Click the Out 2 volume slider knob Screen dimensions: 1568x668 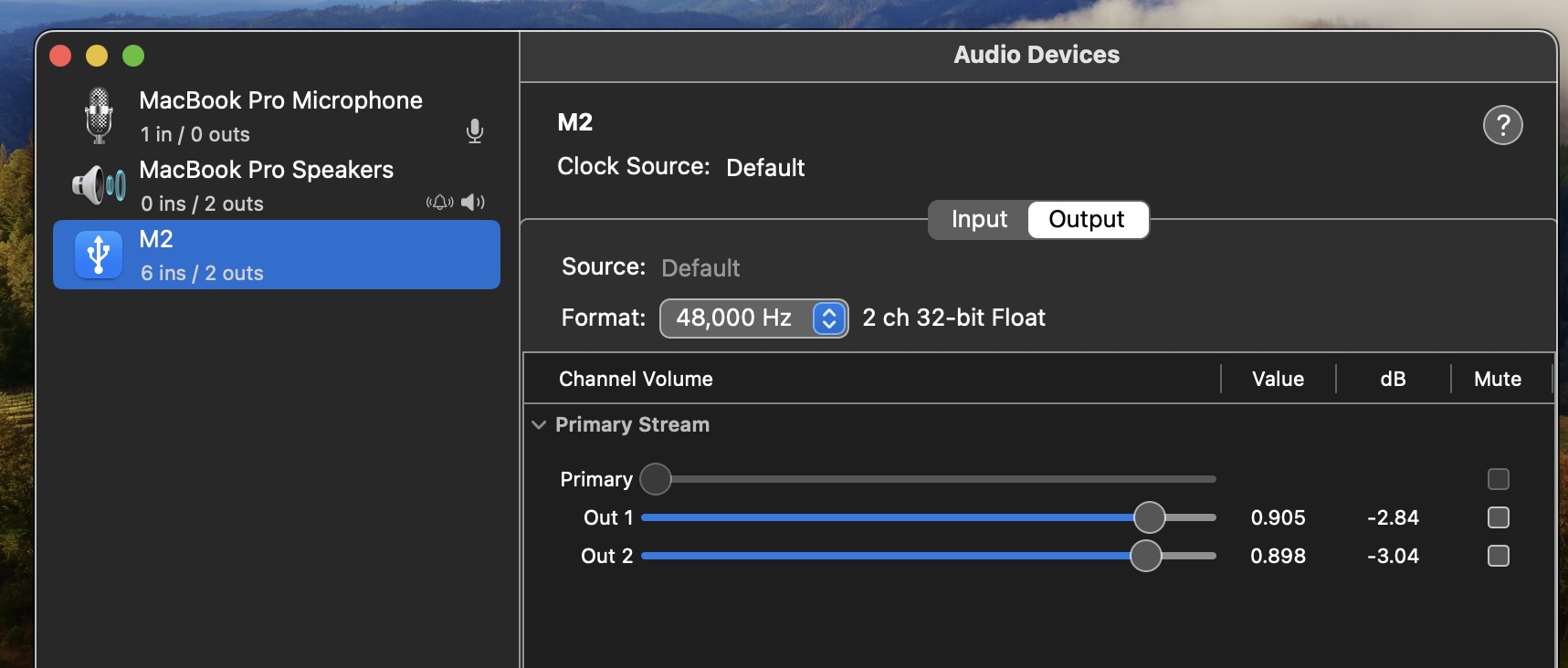[1146, 556]
